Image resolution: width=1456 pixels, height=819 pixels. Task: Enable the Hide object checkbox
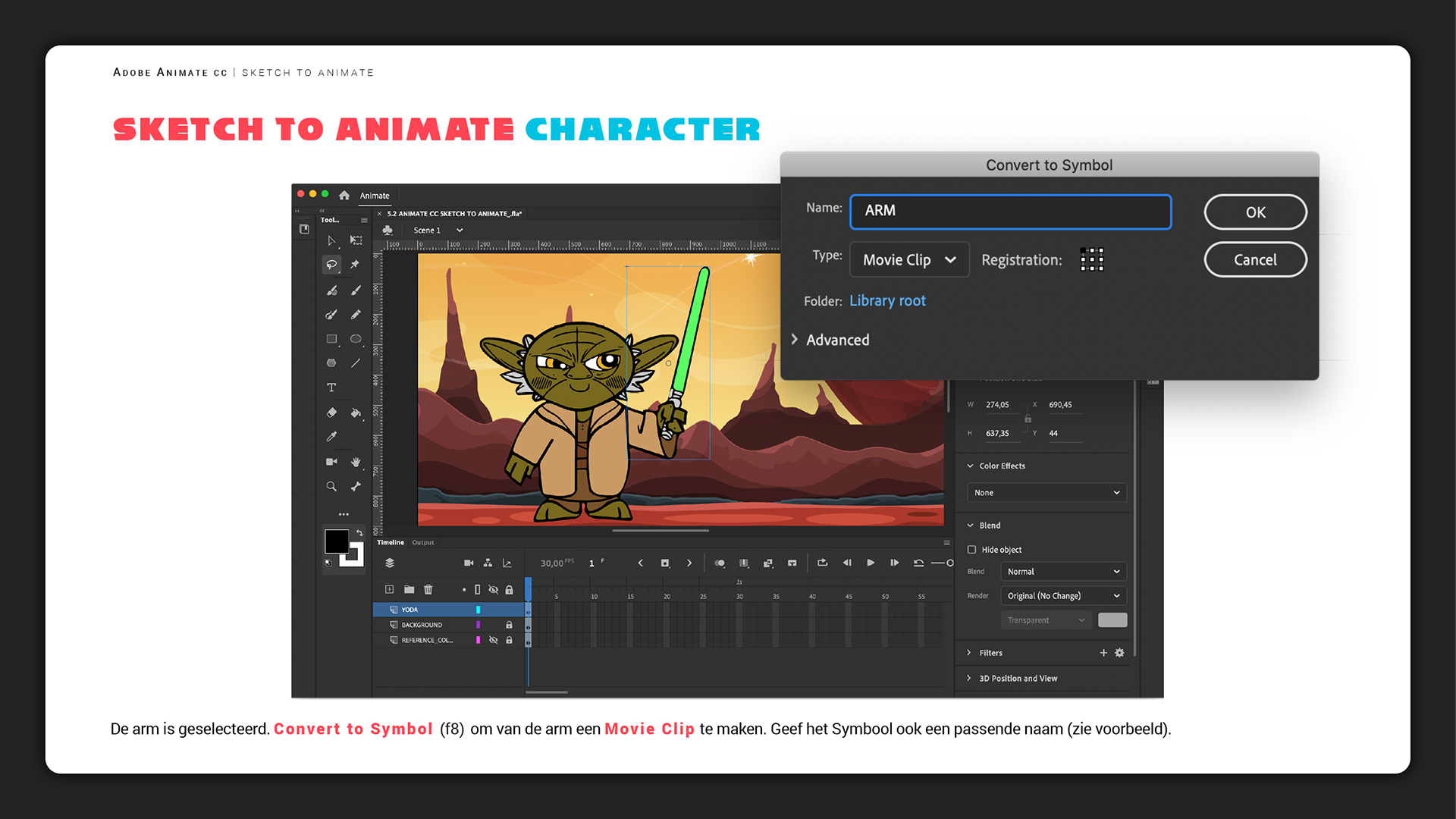(x=971, y=550)
